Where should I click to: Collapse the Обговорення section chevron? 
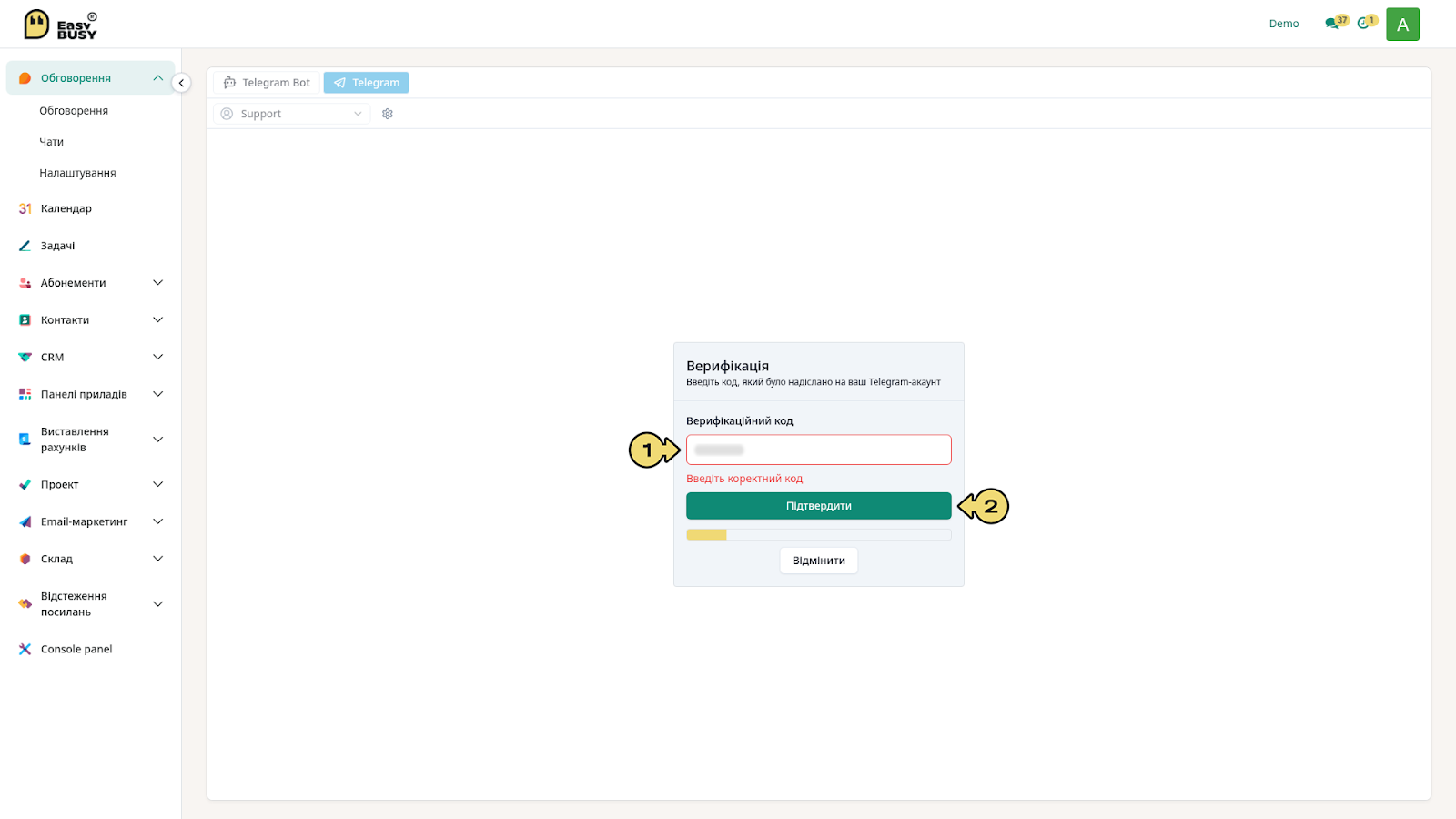click(157, 78)
